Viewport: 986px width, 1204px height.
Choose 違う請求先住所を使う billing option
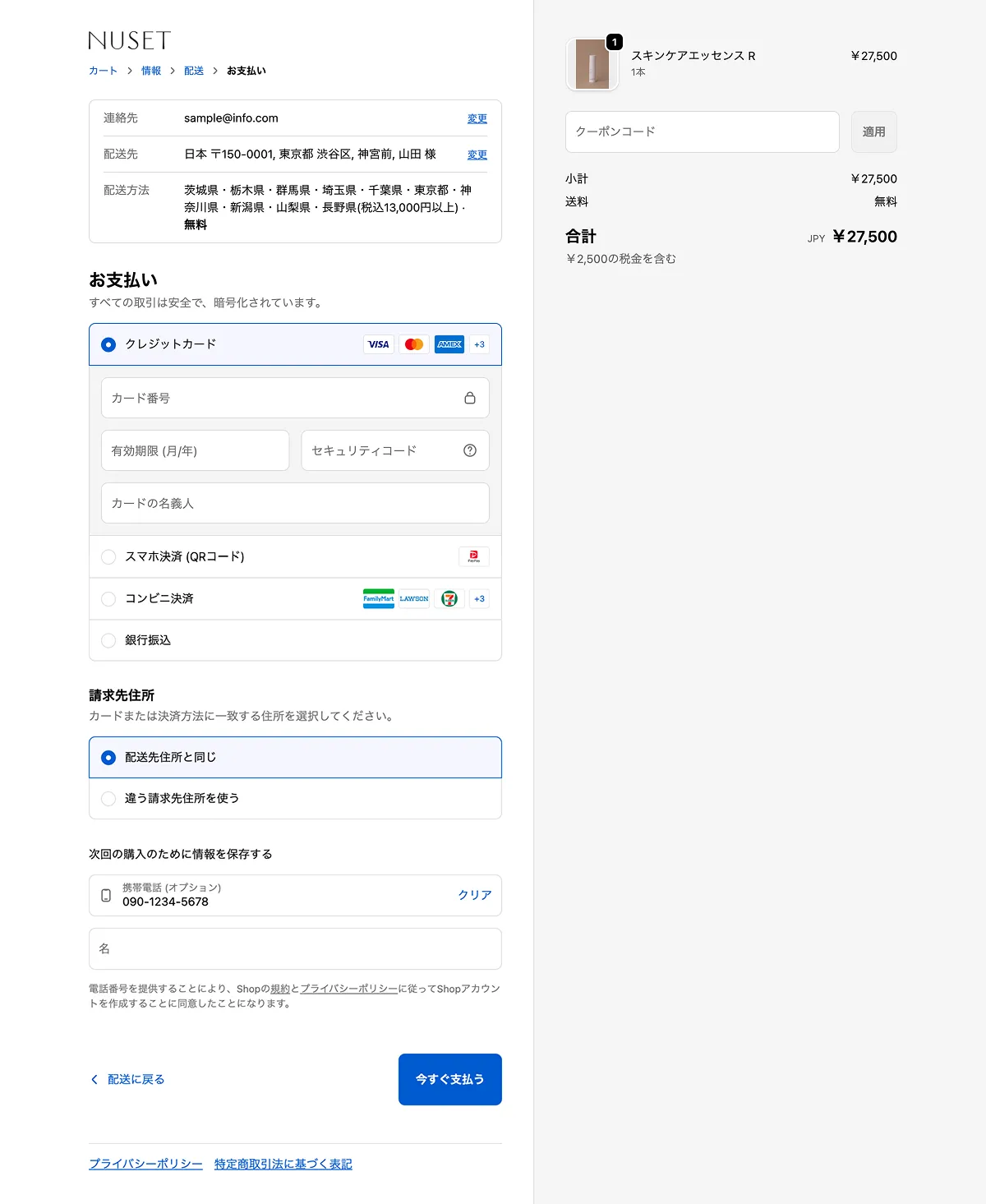pos(108,799)
